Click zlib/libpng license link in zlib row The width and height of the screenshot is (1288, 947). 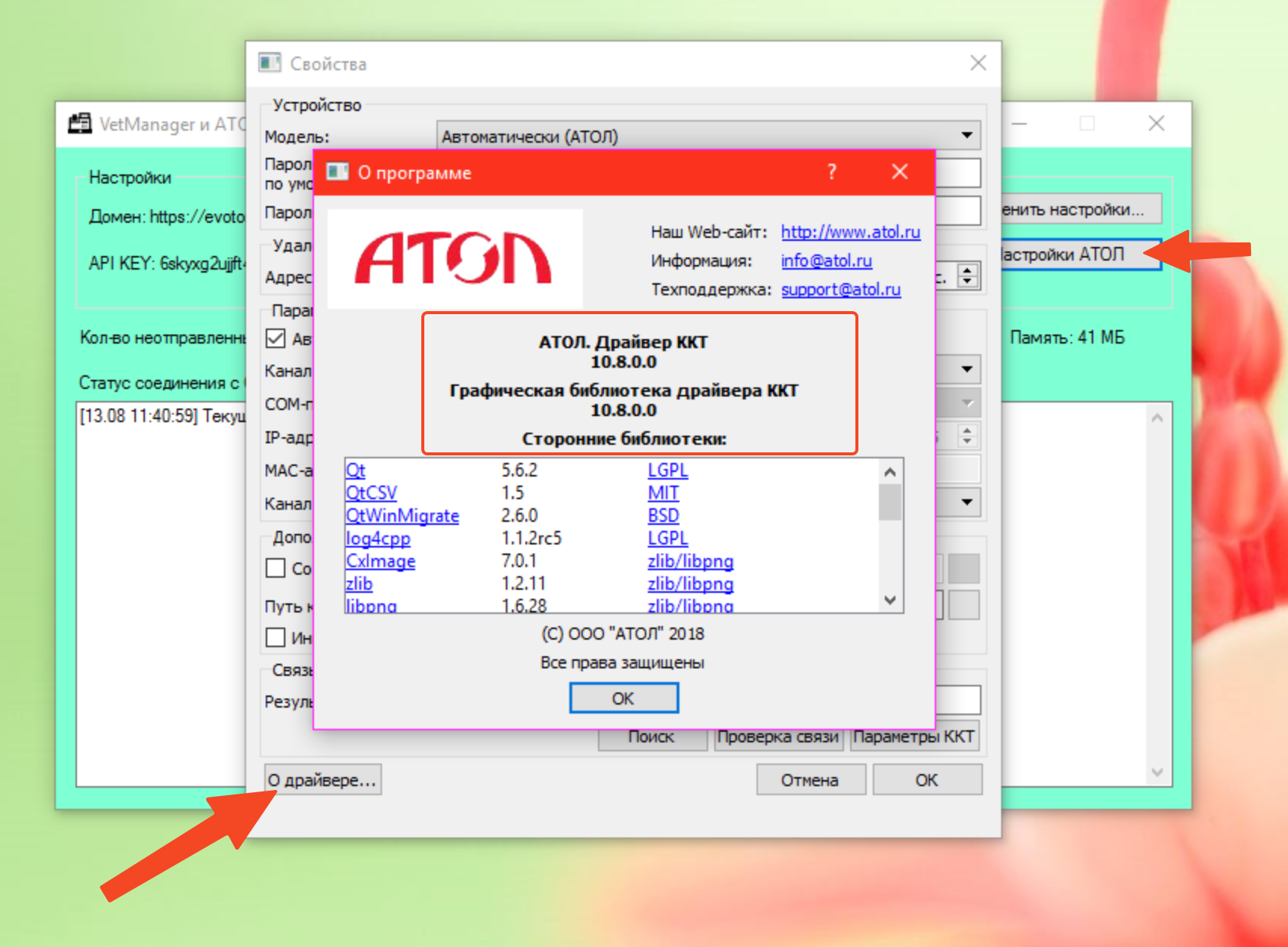pos(691,584)
